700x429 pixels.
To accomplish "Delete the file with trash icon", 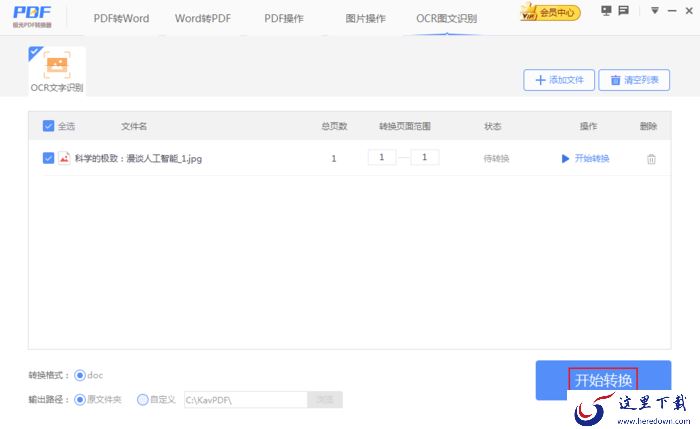I will coord(651,159).
